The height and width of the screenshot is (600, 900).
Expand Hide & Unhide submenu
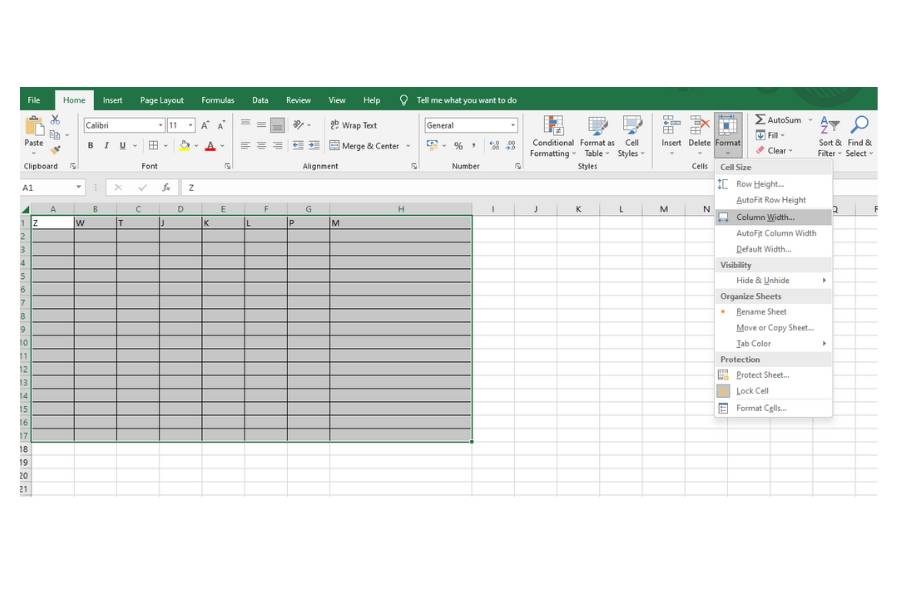[x=773, y=280]
